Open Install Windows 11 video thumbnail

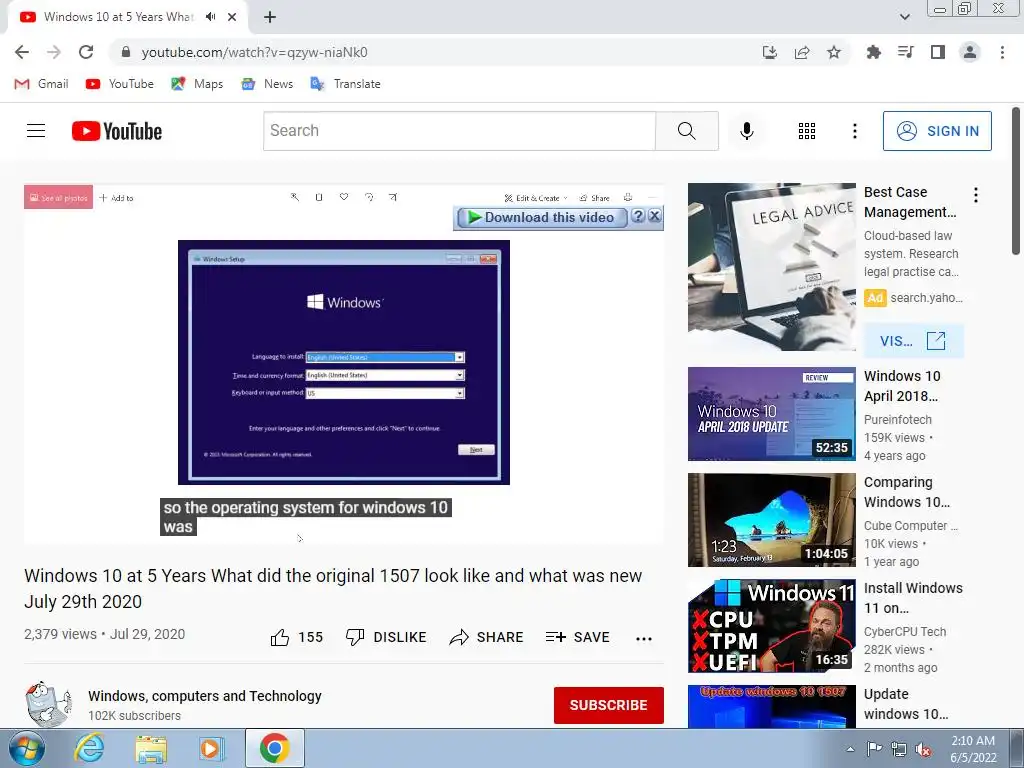point(771,626)
